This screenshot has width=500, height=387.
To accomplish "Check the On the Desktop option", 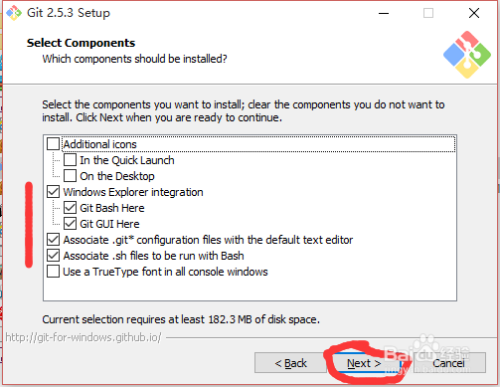I will [x=70, y=176].
